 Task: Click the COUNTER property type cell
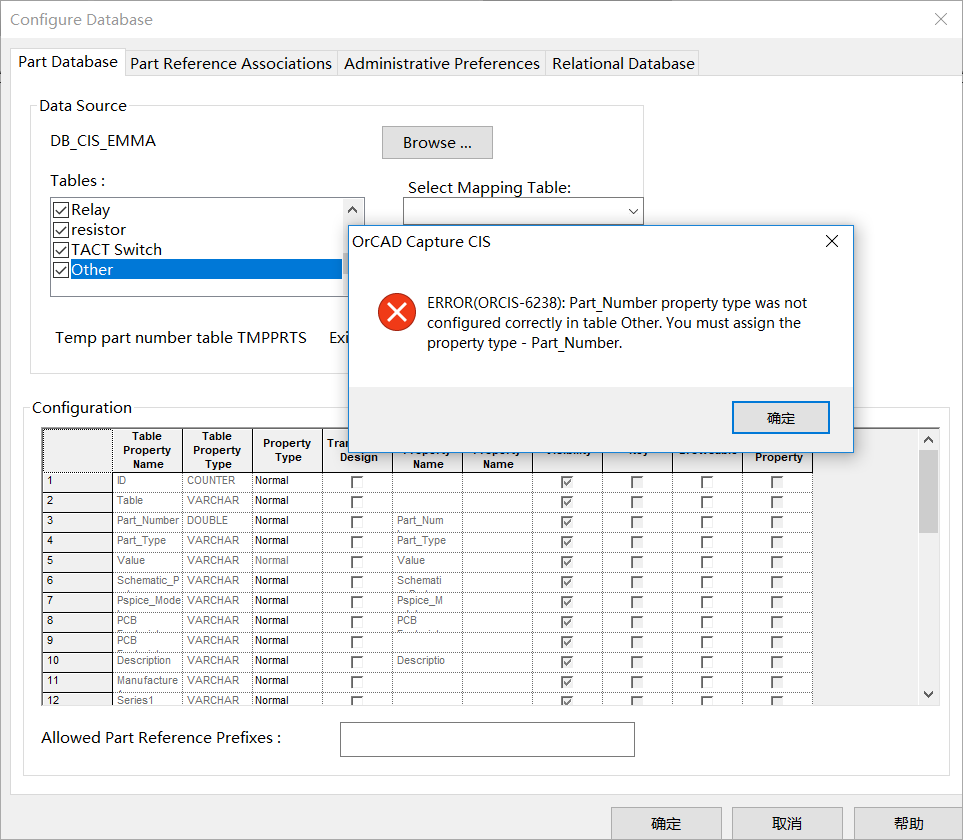(217, 481)
